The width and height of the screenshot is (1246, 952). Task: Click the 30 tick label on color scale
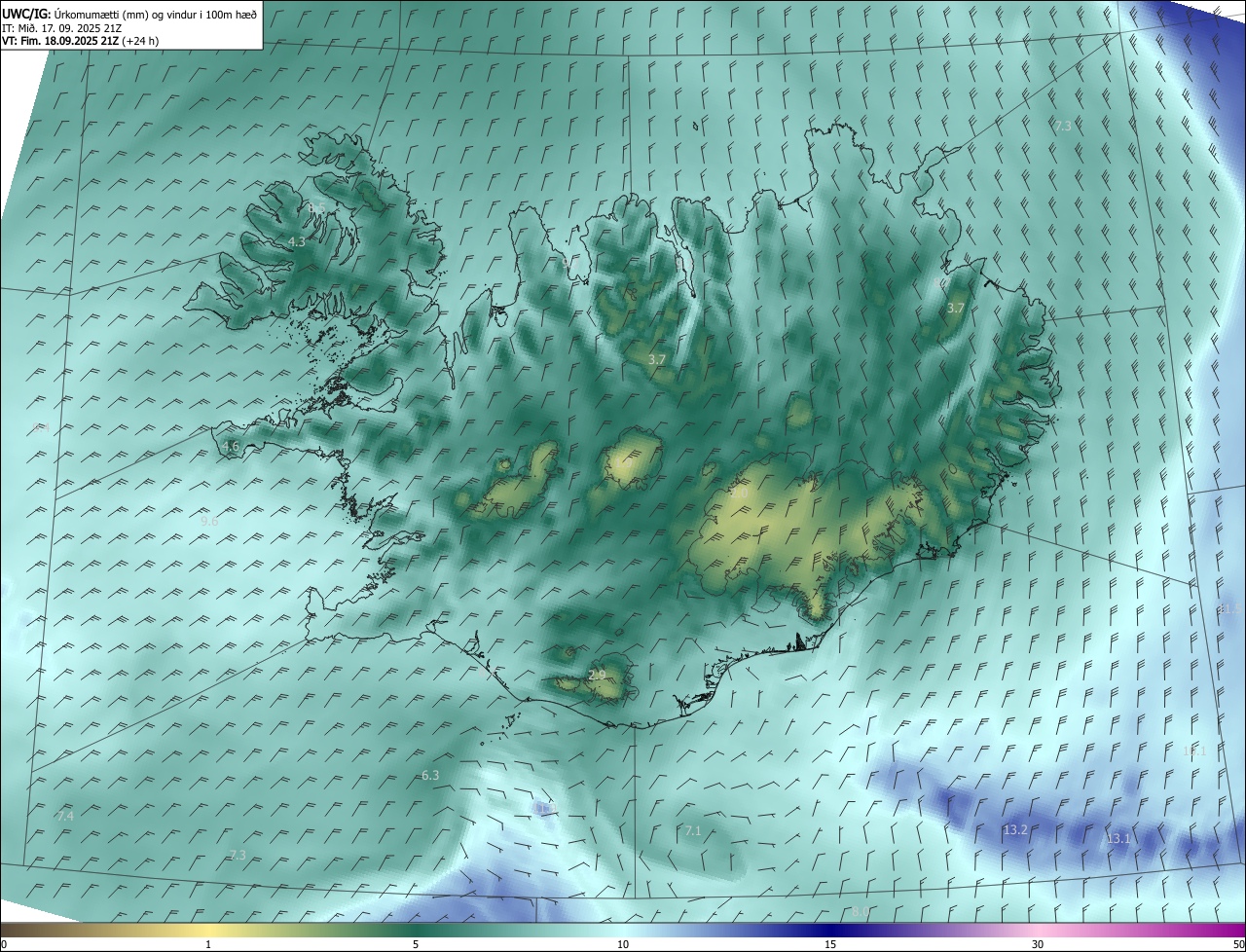pos(1038,944)
